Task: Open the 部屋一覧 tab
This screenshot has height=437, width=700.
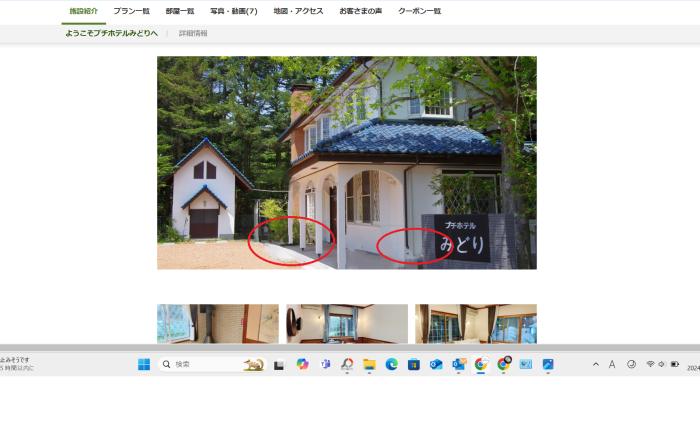Action: [x=180, y=11]
